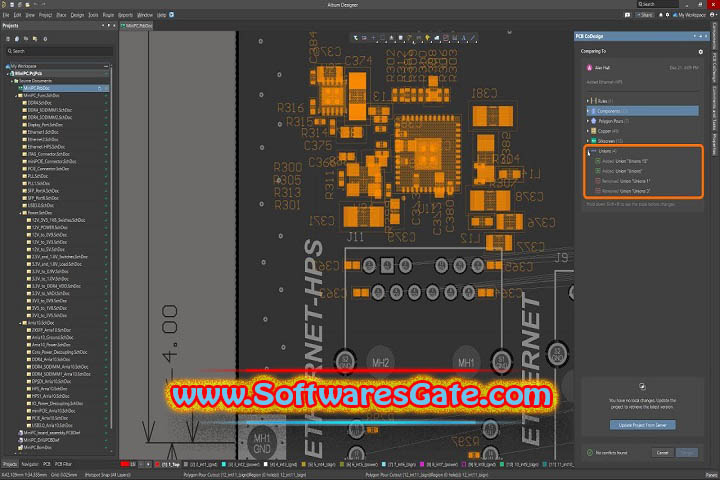
Task: Open the PCB bottom panel tab
Action: [46, 464]
